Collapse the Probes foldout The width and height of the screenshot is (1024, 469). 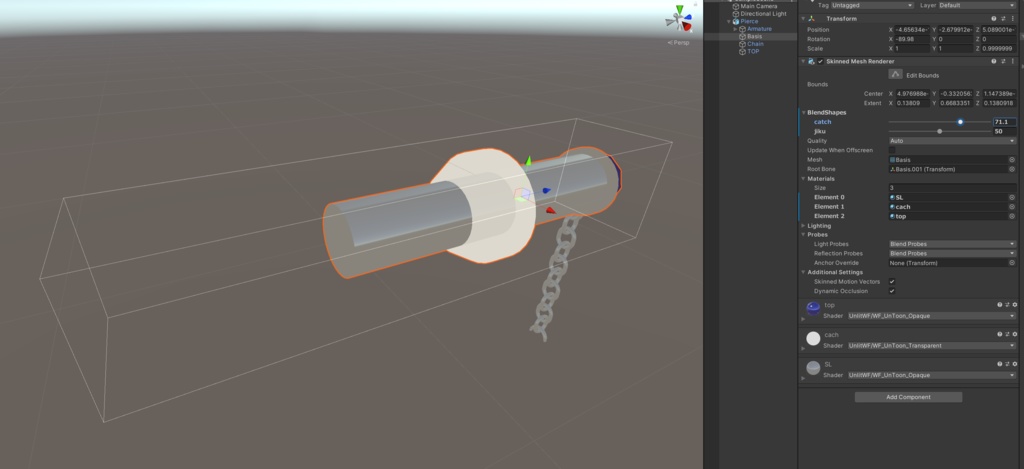click(x=804, y=234)
